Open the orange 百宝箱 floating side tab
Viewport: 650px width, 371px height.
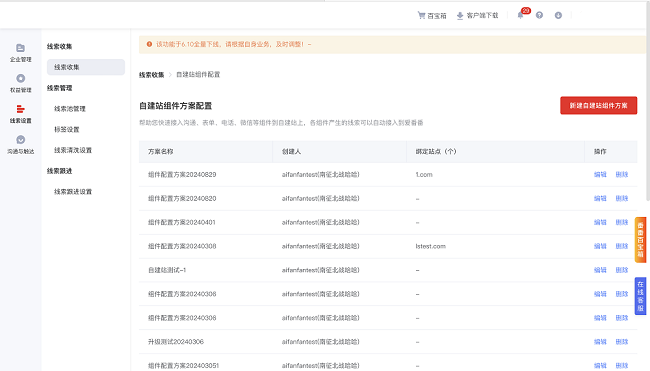click(x=640, y=240)
